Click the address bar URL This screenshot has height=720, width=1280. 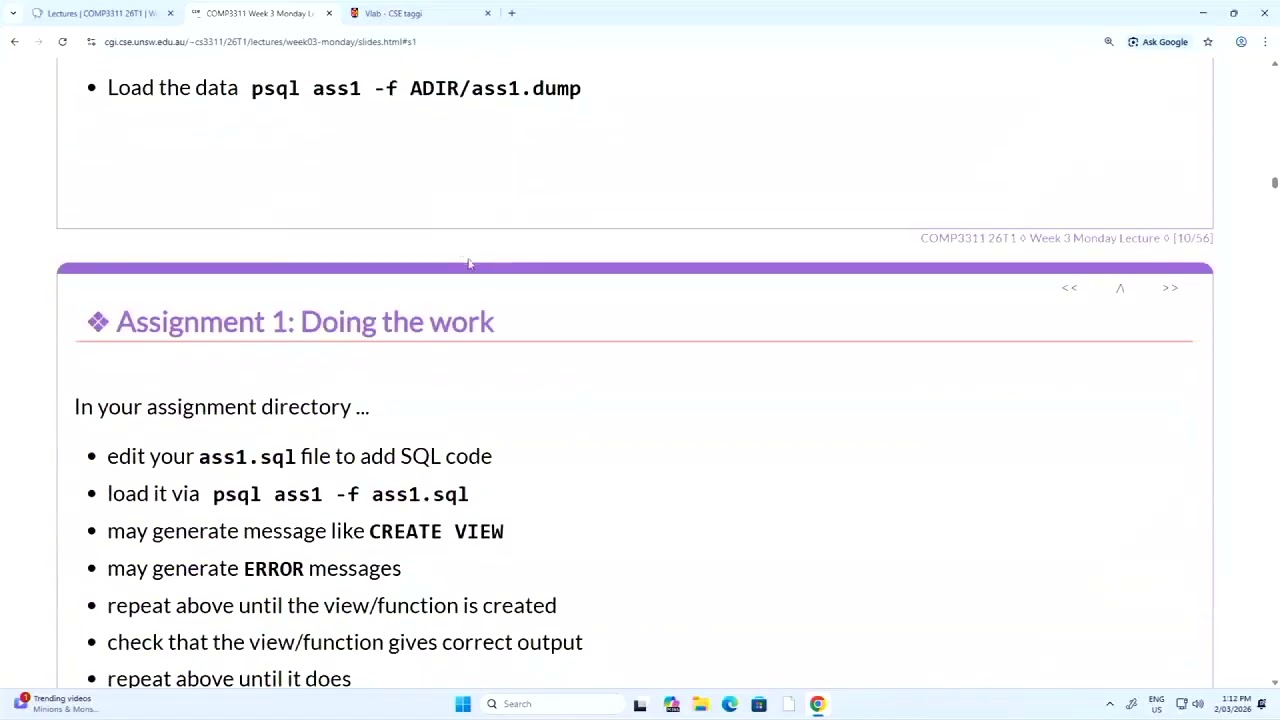click(x=260, y=42)
